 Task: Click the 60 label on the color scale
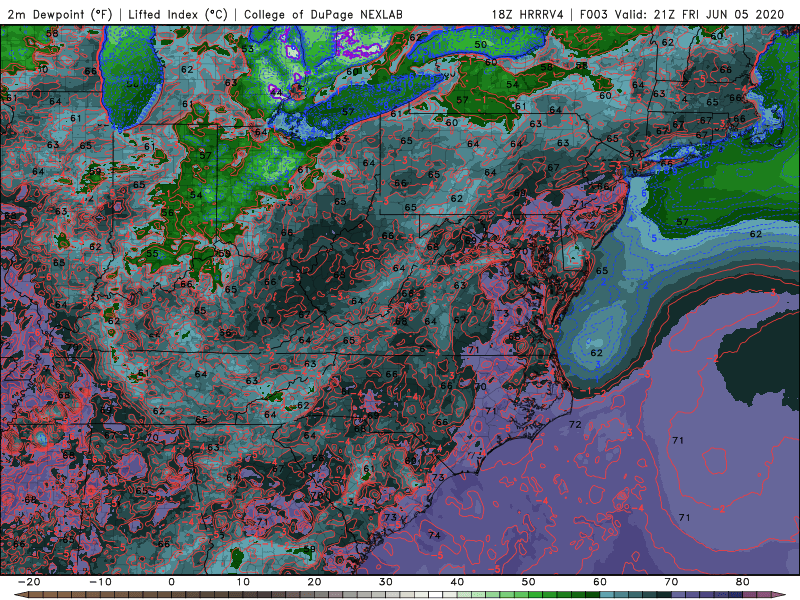click(x=600, y=582)
